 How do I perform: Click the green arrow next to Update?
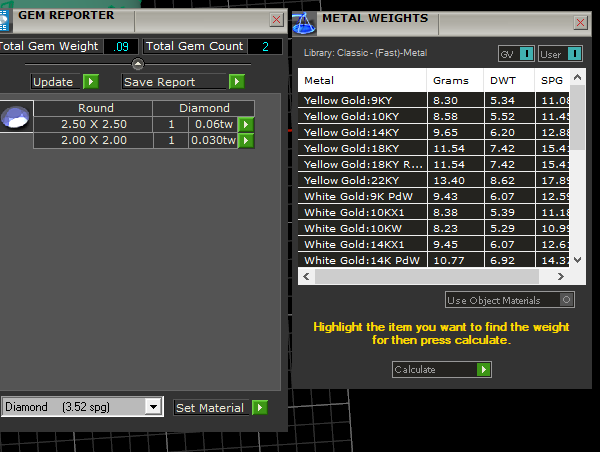pyautogui.click(x=91, y=82)
